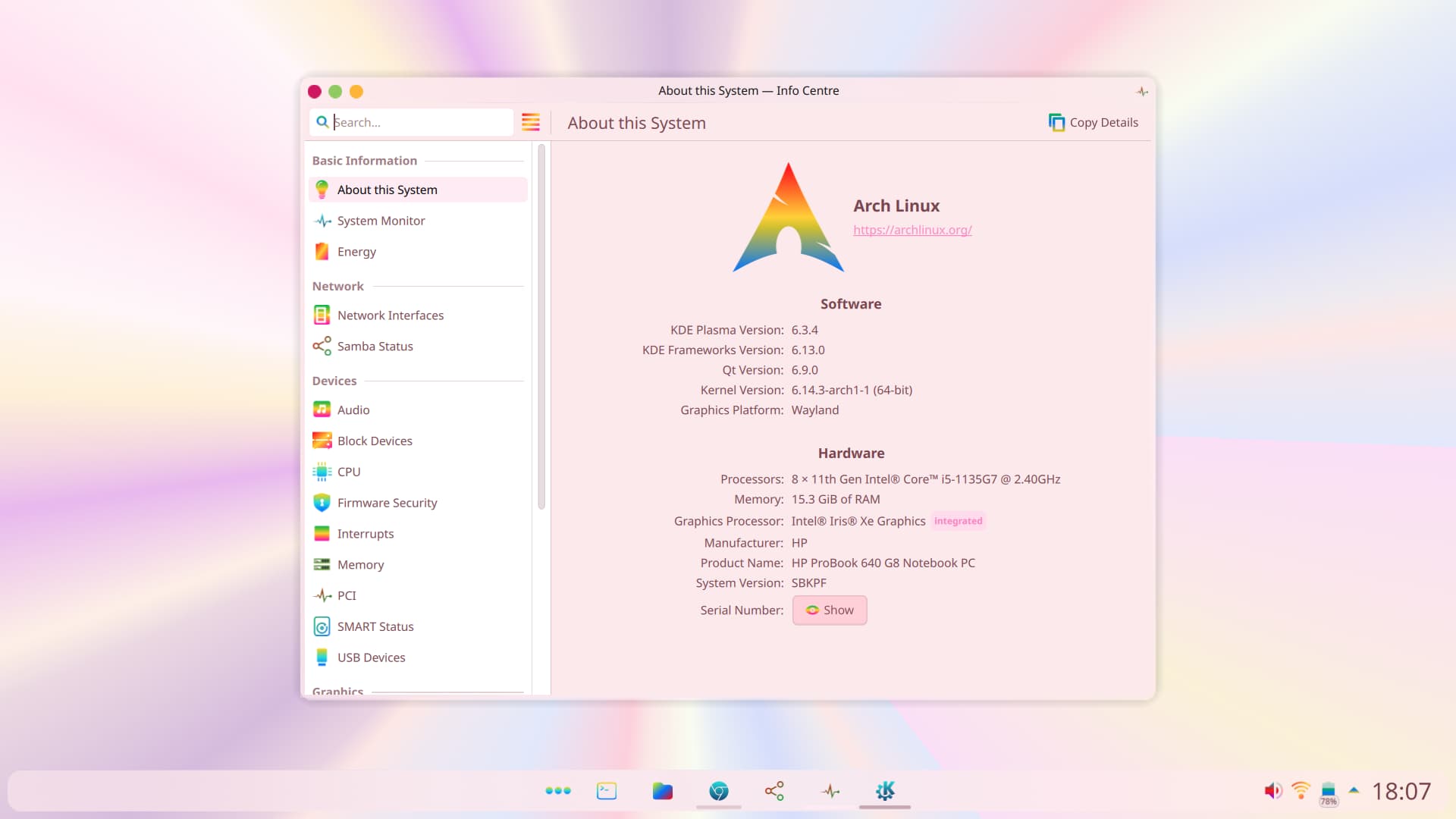Click the Firmware Security shield icon

[322, 503]
